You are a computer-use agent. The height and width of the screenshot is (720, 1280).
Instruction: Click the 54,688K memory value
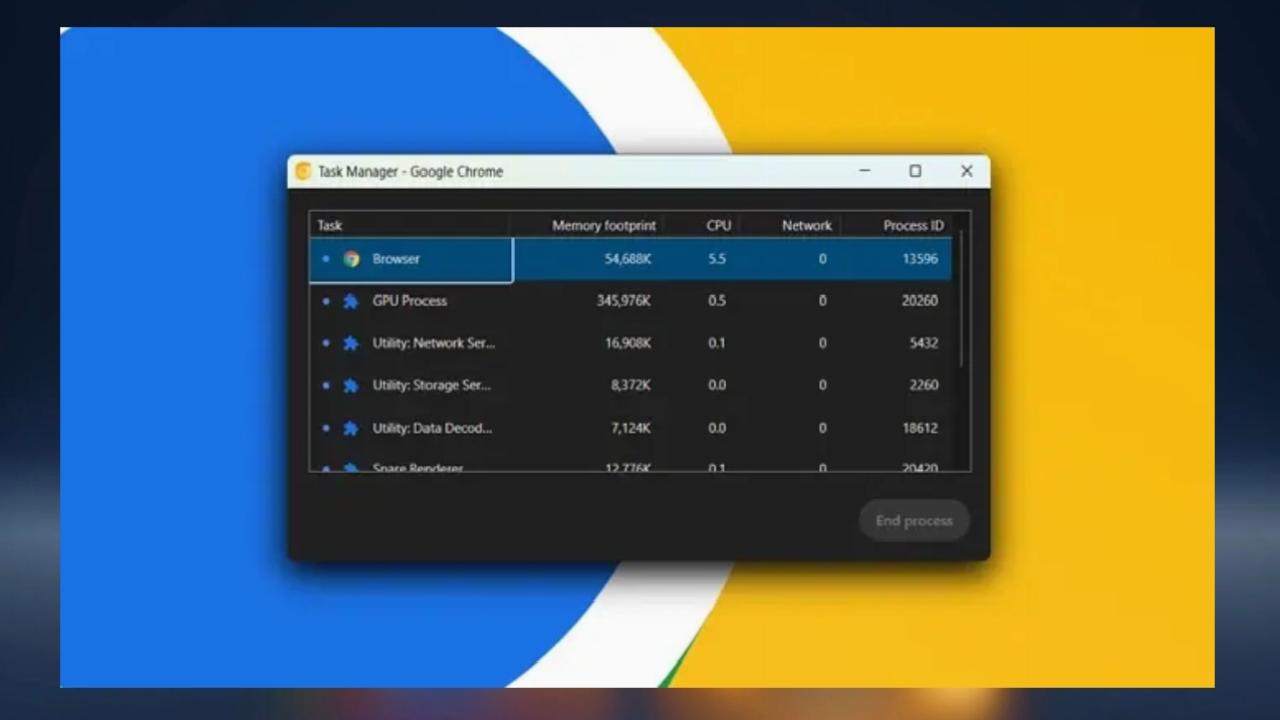(628, 259)
